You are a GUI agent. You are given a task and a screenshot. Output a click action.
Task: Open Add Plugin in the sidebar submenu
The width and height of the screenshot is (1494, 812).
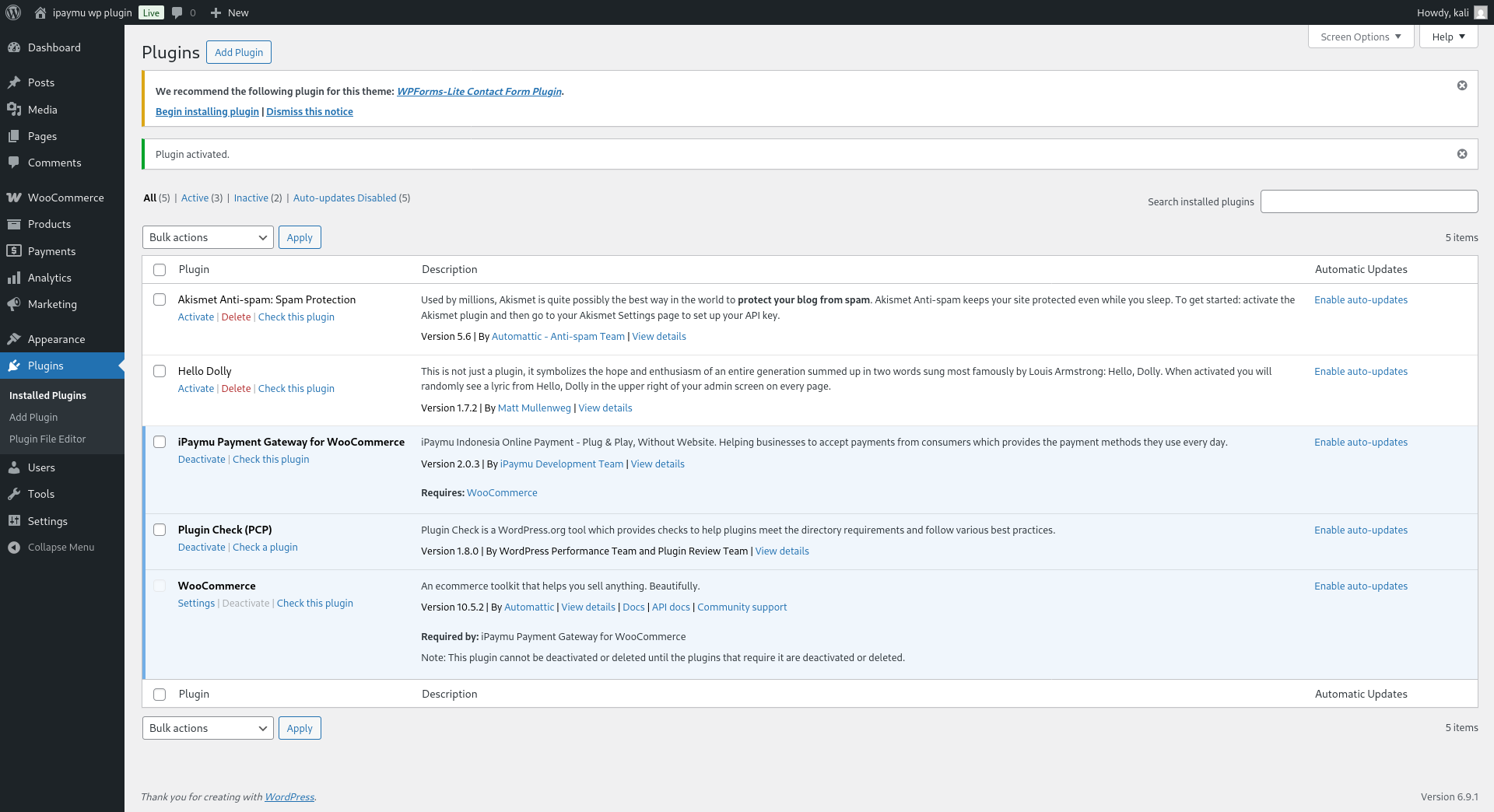[x=33, y=417]
